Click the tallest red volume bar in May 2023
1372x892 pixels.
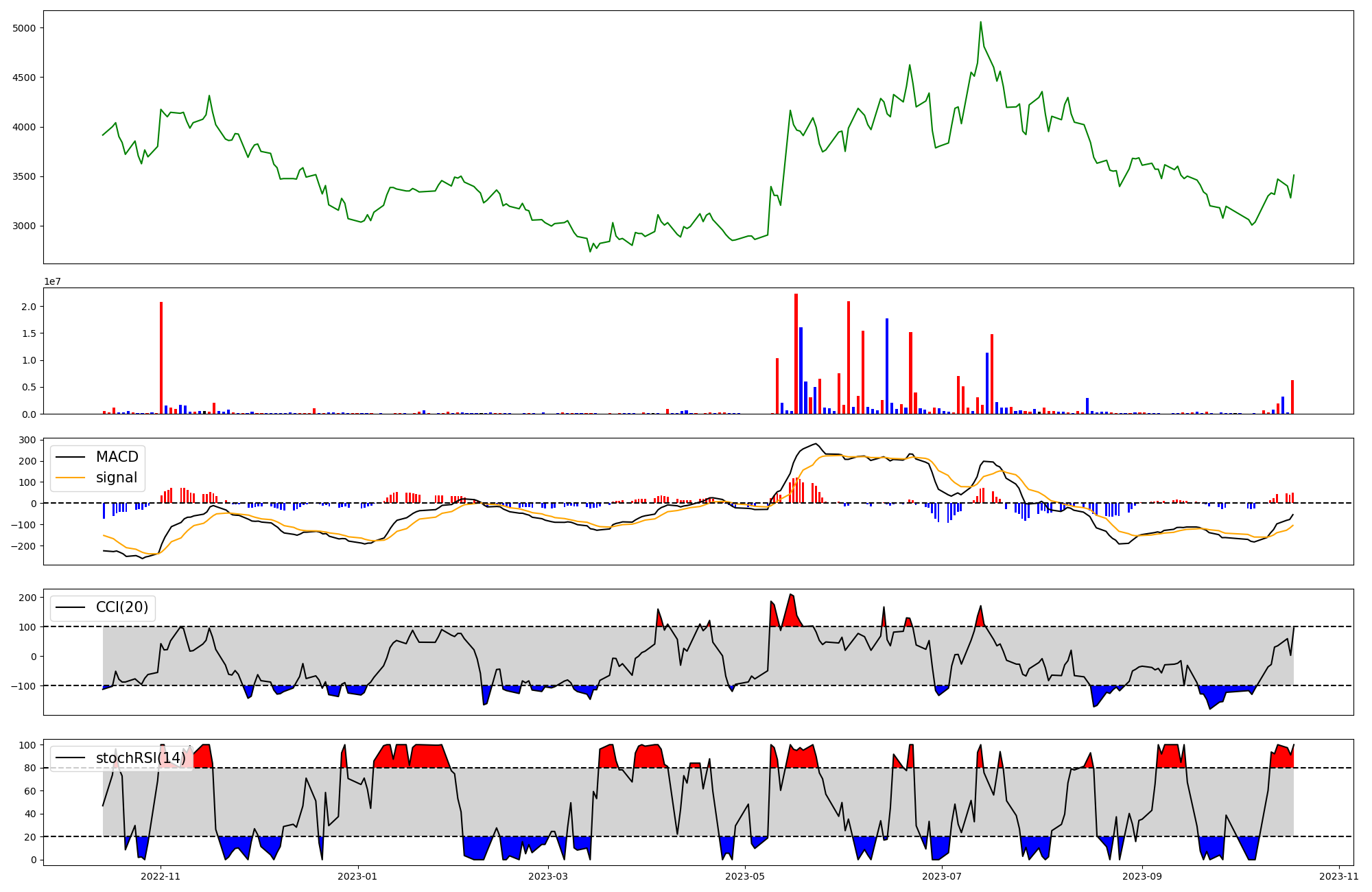click(796, 353)
